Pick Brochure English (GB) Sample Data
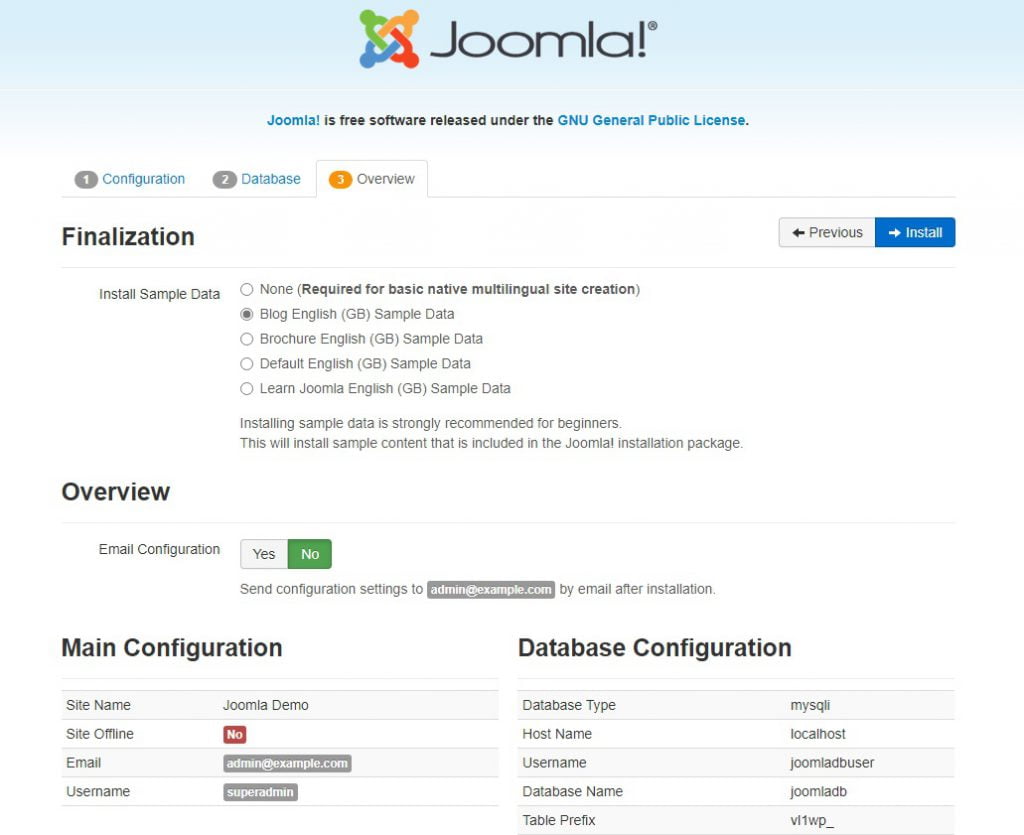The width and height of the screenshot is (1024, 835). (246, 339)
